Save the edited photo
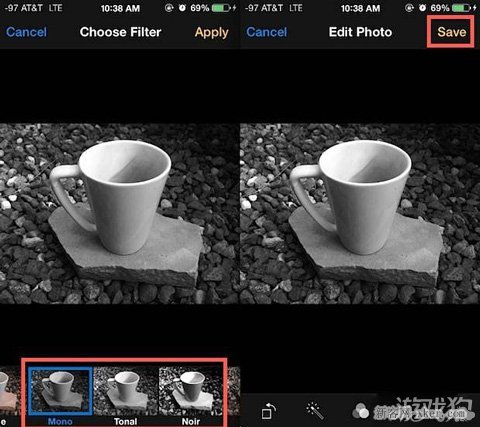This screenshot has height=427, width=480. pyautogui.click(x=451, y=32)
